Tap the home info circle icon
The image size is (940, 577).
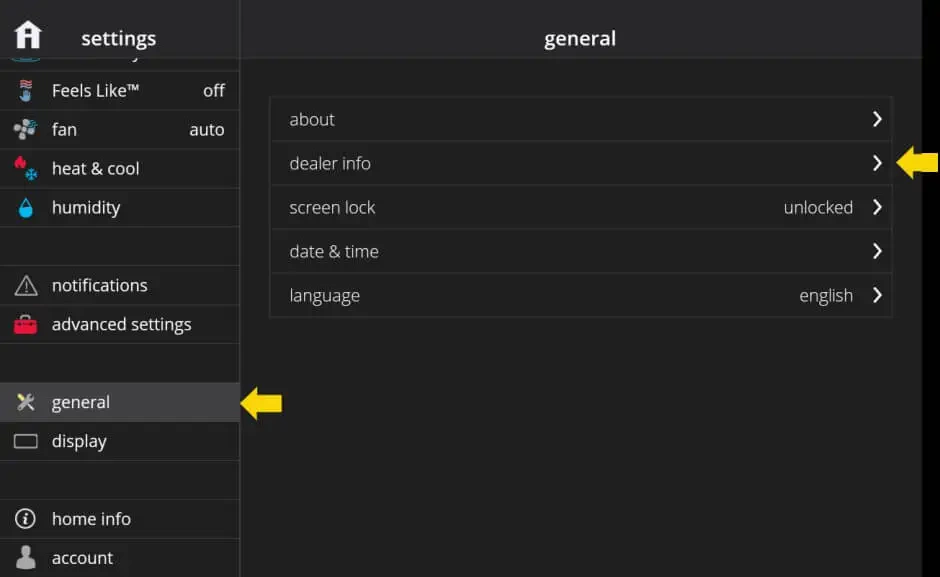pos(26,519)
